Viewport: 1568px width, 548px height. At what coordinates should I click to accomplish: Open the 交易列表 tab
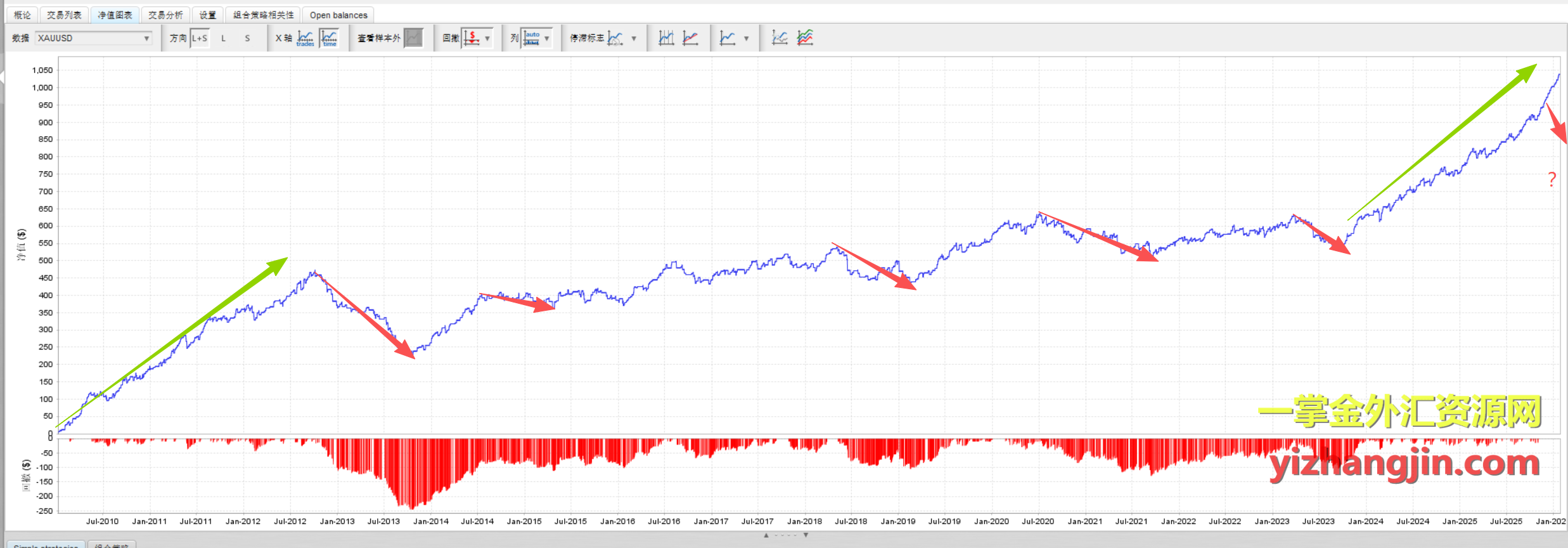64,15
